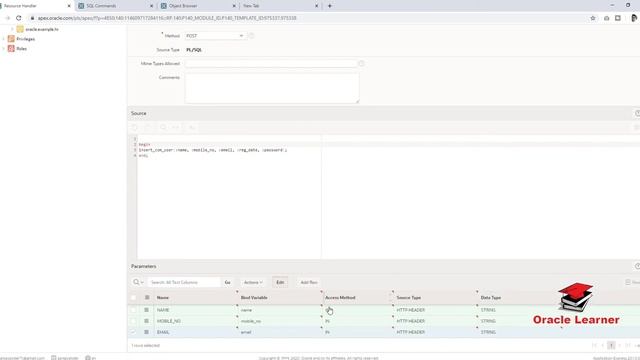Open help icon next to Mime Types Allowed
640x360 pixels.
pyautogui.click(x=361, y=64)
